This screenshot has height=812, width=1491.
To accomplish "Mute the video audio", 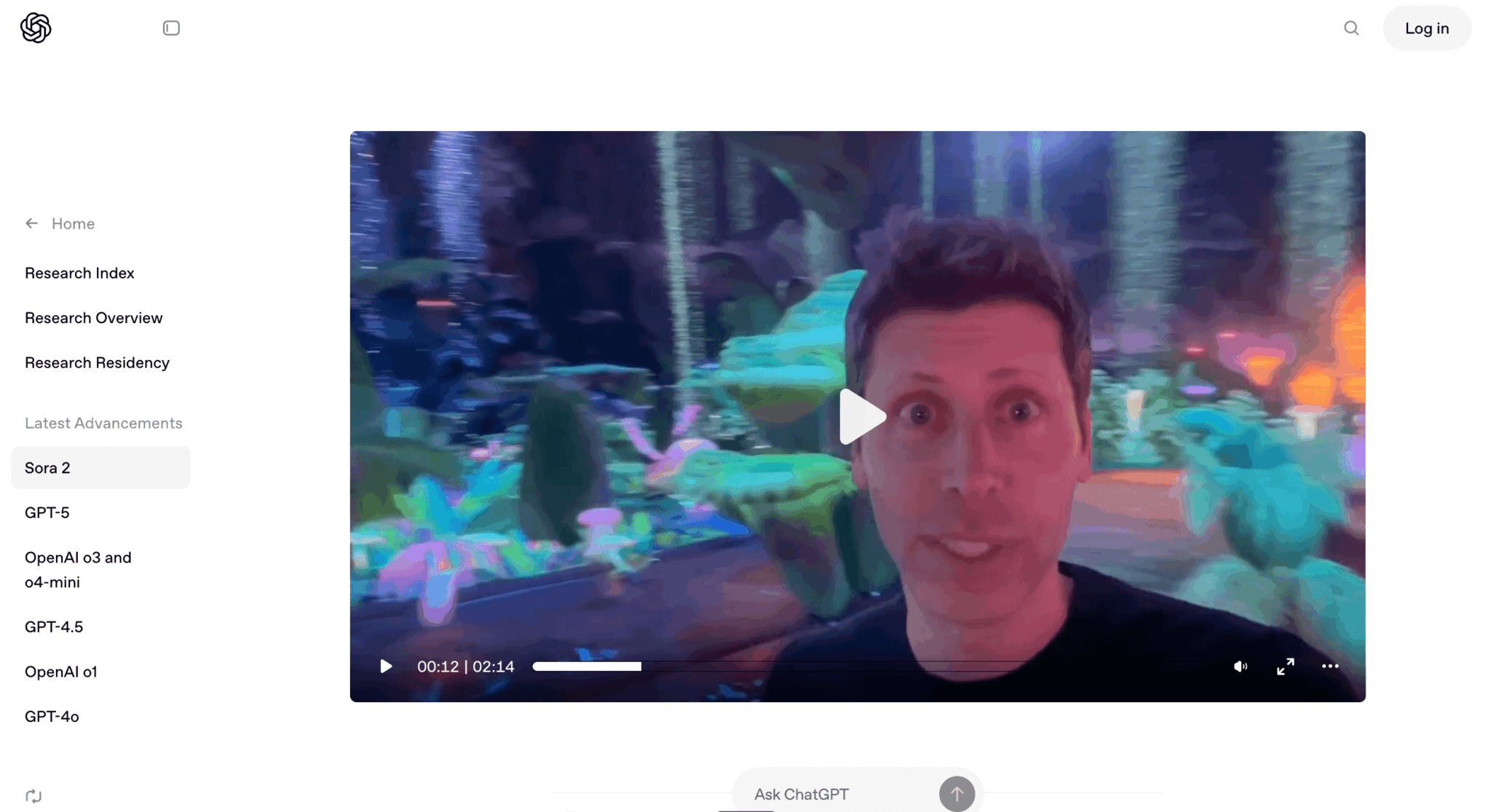I will coord(1241,666).
